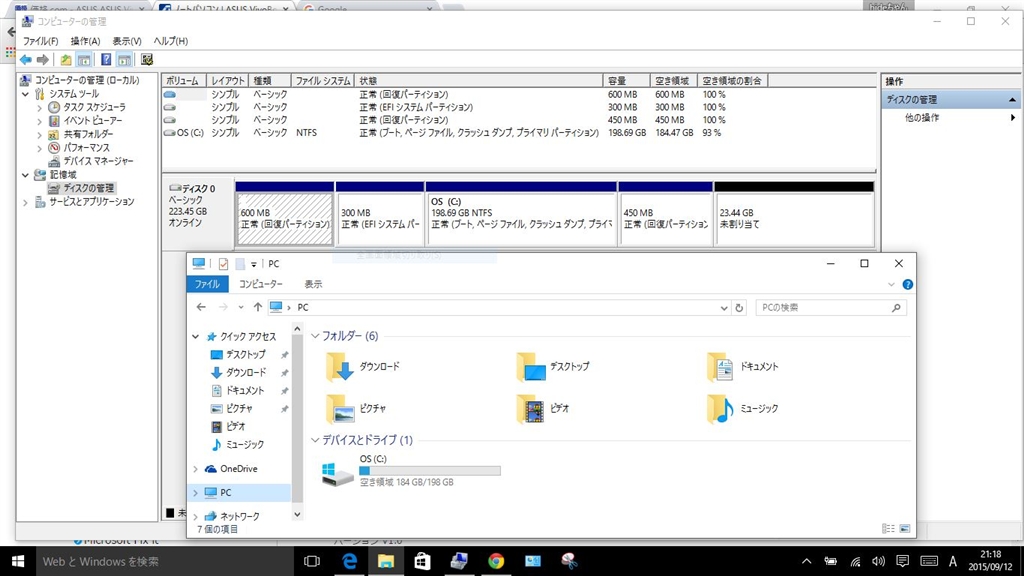Select ネットワーク in navigation pane
The image size is (1024, 576).
click(x=239, y=517)
